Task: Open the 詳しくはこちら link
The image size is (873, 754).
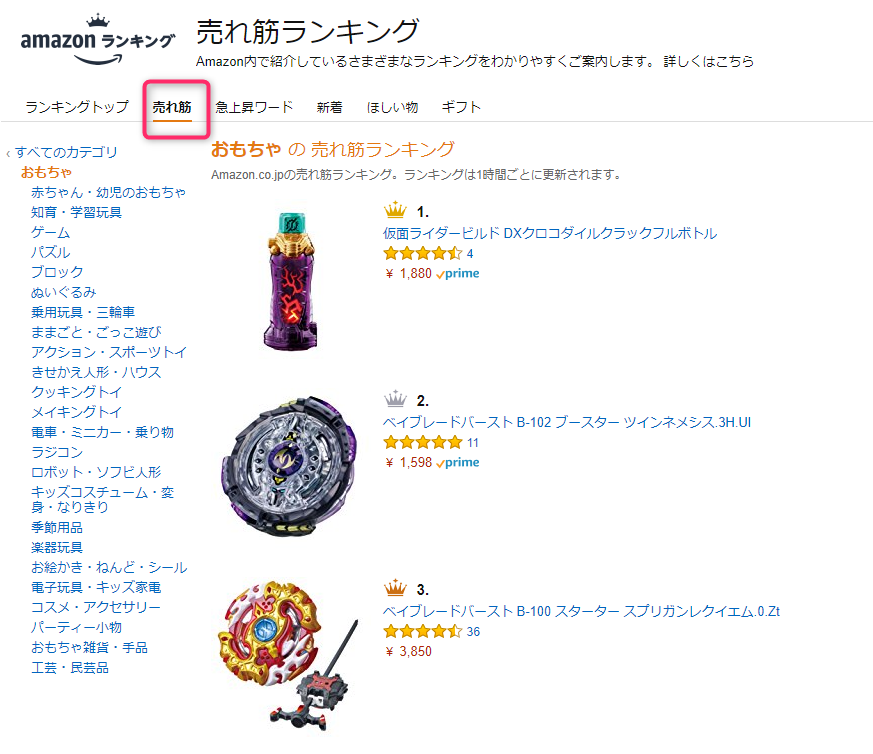Action: (708, 61)
